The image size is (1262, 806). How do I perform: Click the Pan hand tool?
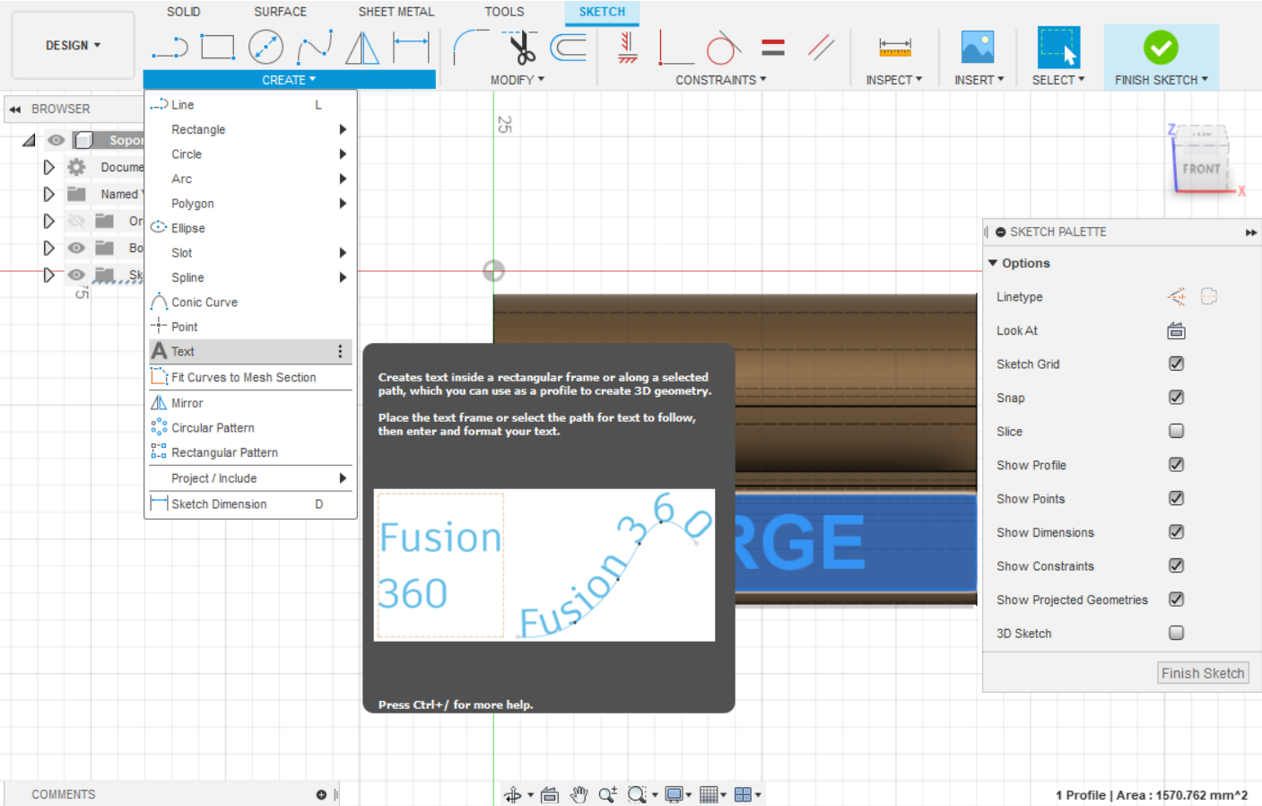(x=579, y=794)
